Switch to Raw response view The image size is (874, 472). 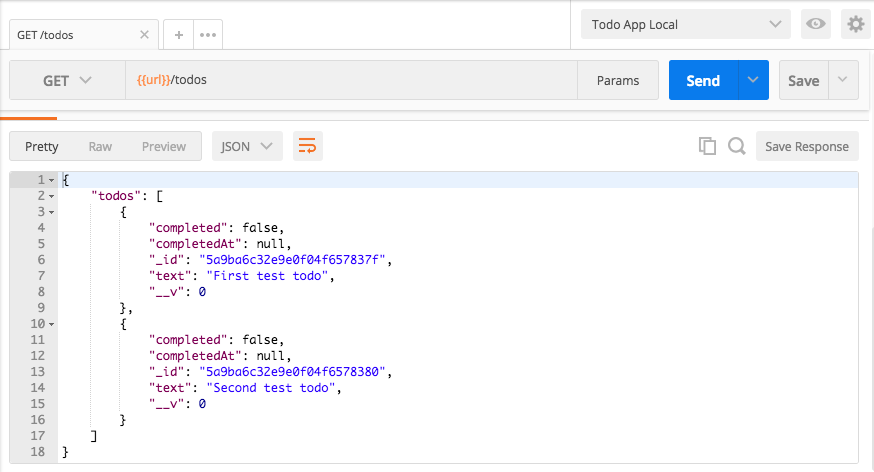(x=100, y=146)
